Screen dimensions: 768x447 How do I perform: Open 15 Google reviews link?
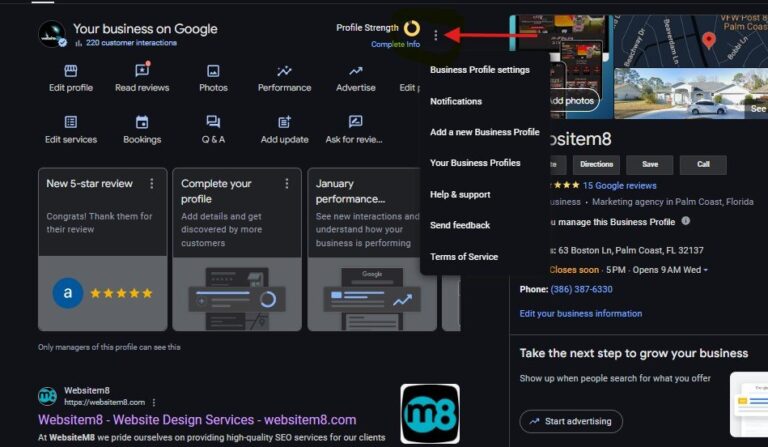[x=620, y=186]
